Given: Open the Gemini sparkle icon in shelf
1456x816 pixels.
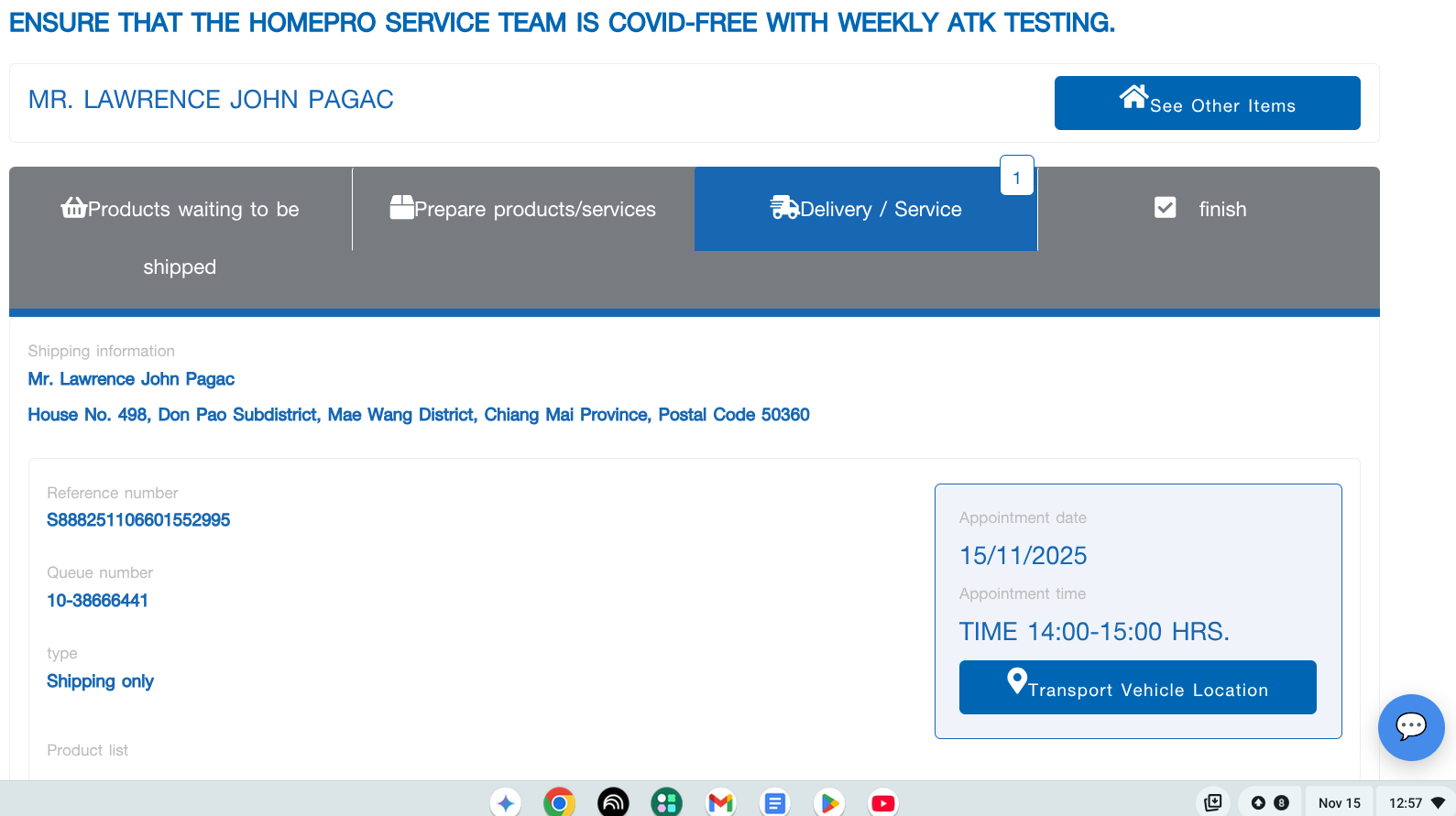Looking at the screenshot, I should [x=505, y=802].
